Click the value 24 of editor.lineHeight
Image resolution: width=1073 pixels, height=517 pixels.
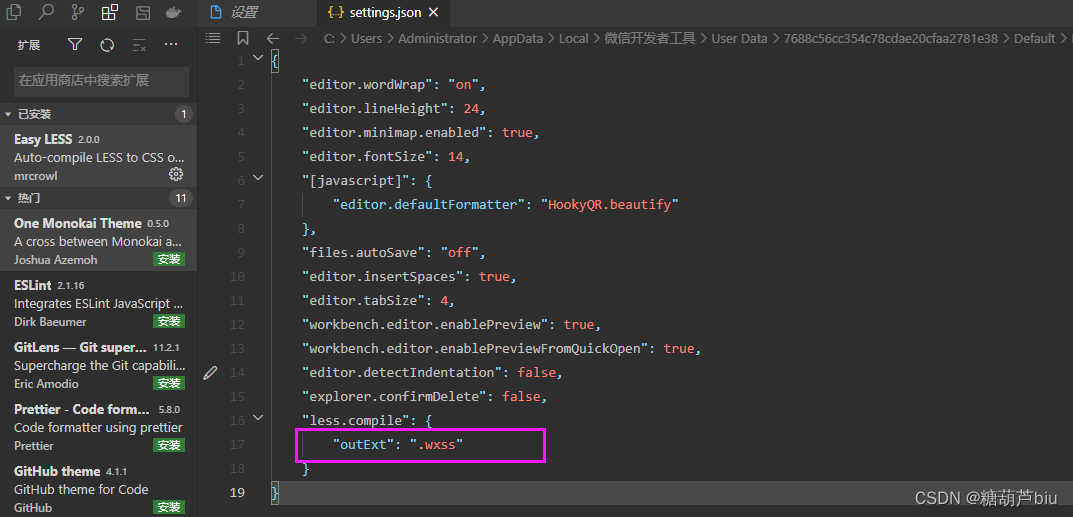click(x=471, y=109)
